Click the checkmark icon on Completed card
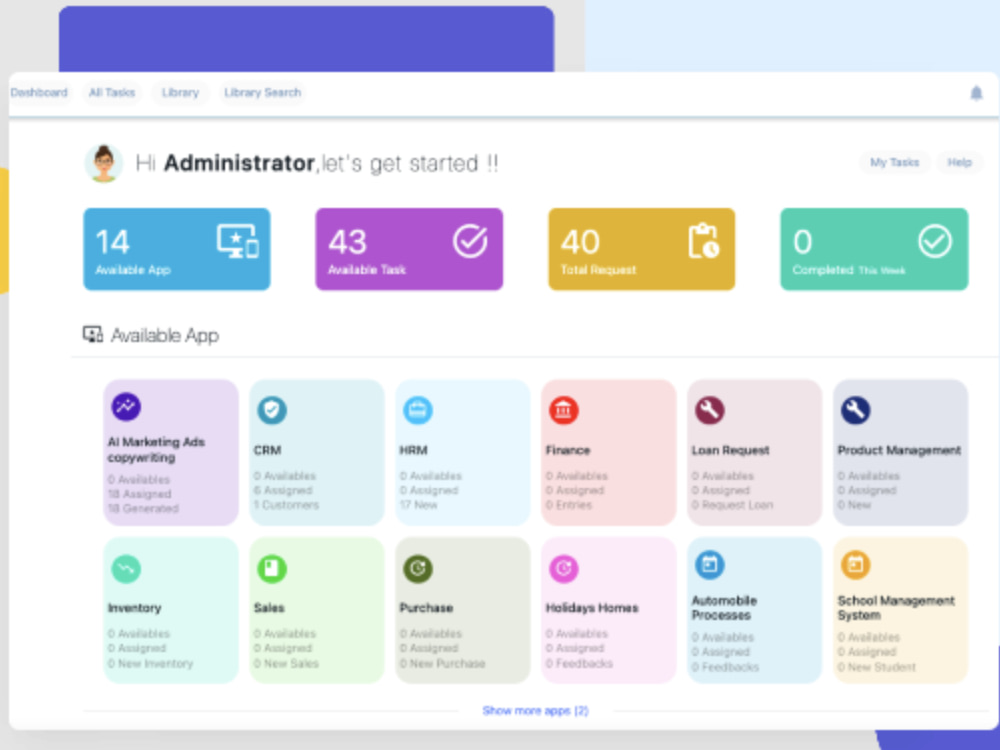Image resolution: width=1000 pixels, height=750 pixels. coord(935,241)
